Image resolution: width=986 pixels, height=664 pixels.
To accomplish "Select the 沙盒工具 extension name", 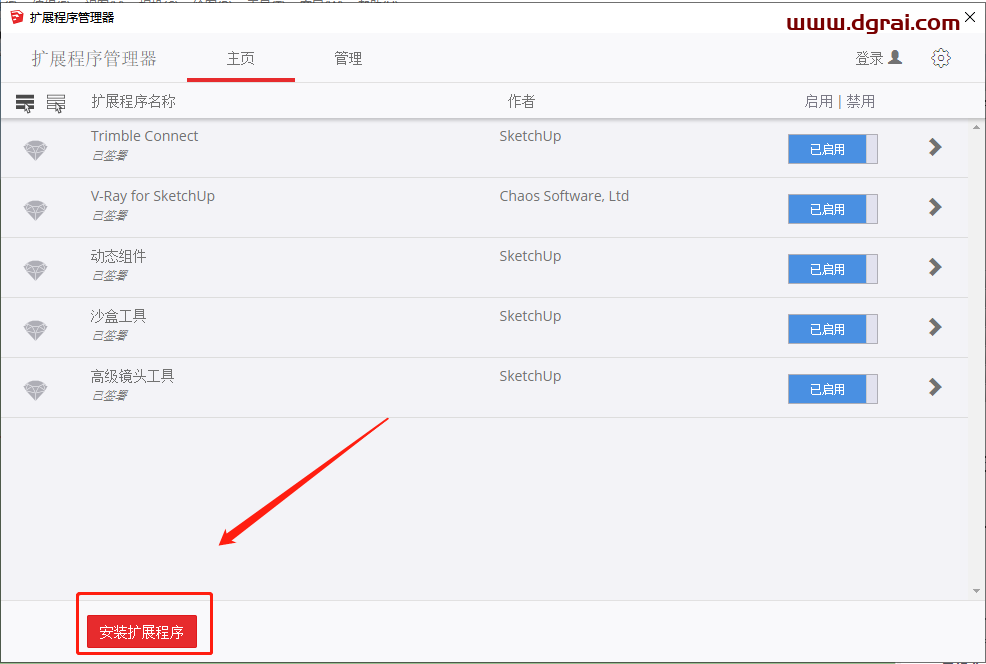I will [118, 316].
